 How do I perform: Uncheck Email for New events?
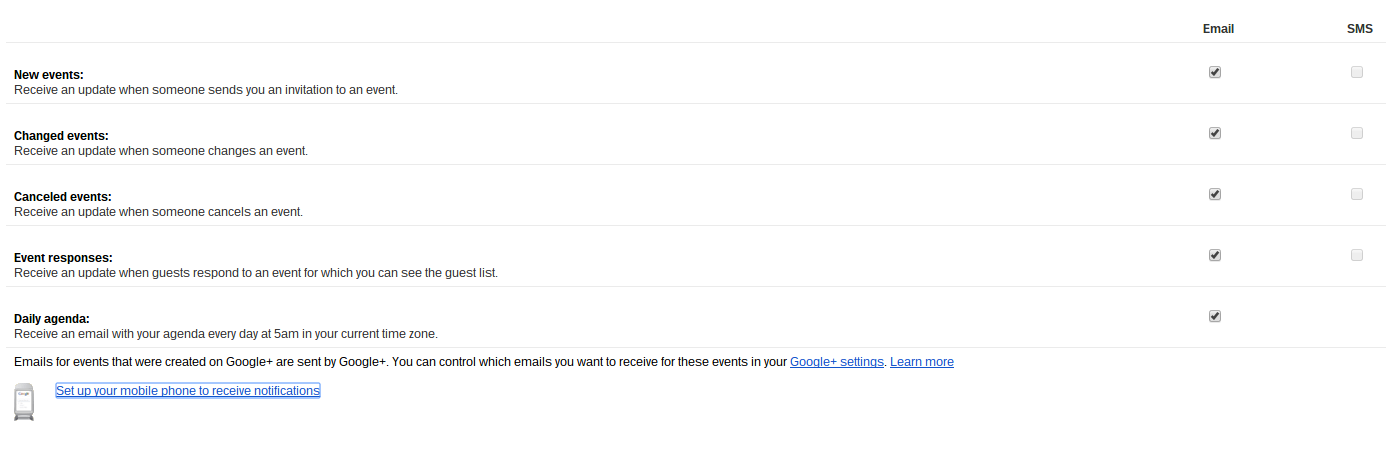[x=1215, y=72]
